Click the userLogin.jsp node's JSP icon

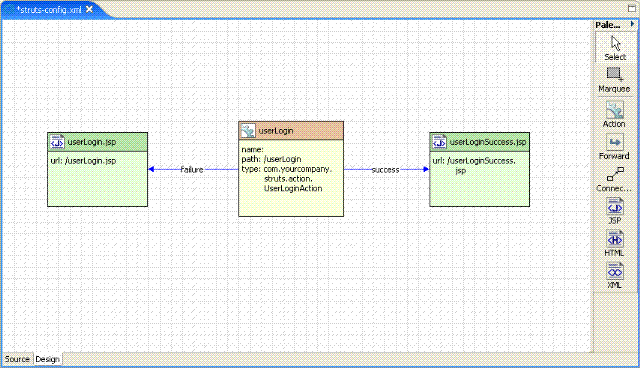[x=57, y=142]
